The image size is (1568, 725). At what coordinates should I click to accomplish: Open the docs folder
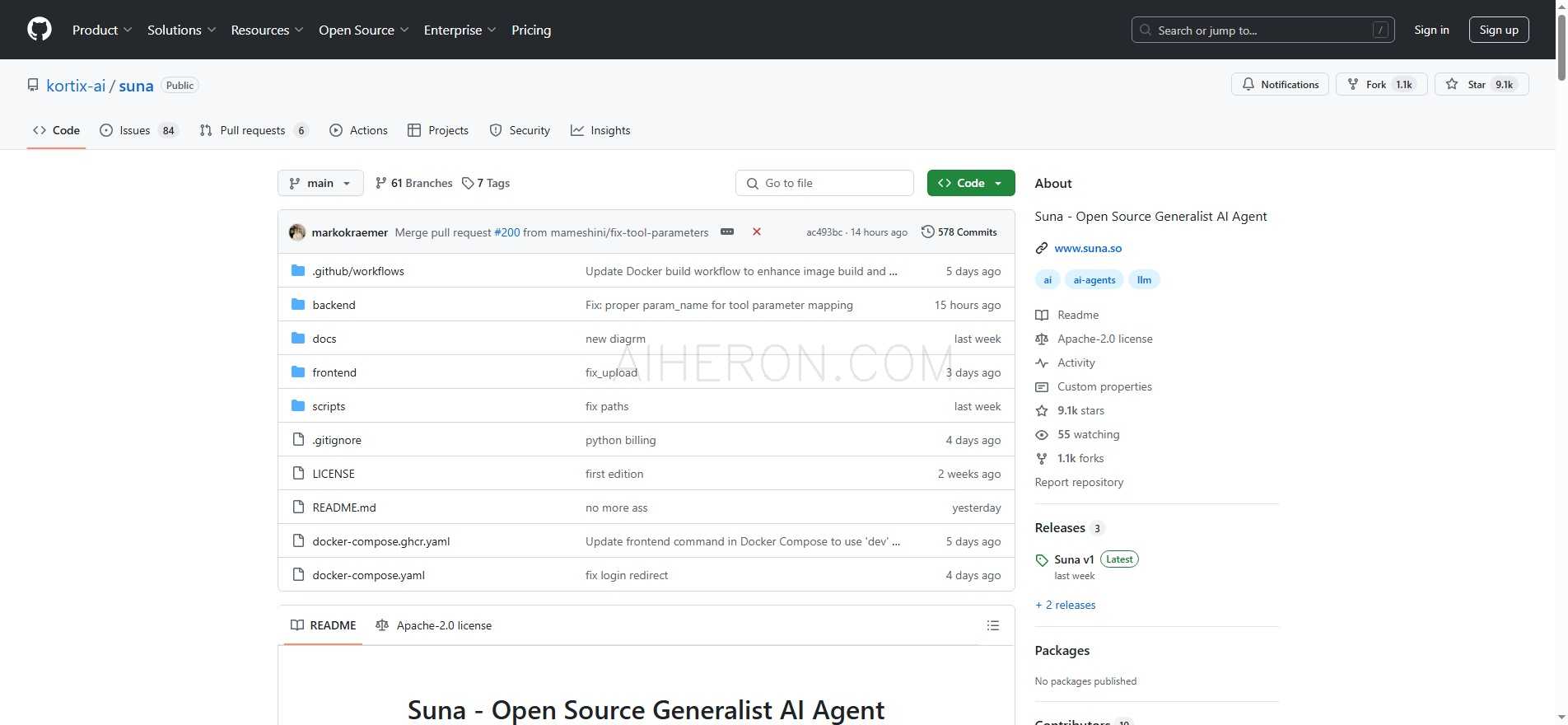click(x=324, y=339)
